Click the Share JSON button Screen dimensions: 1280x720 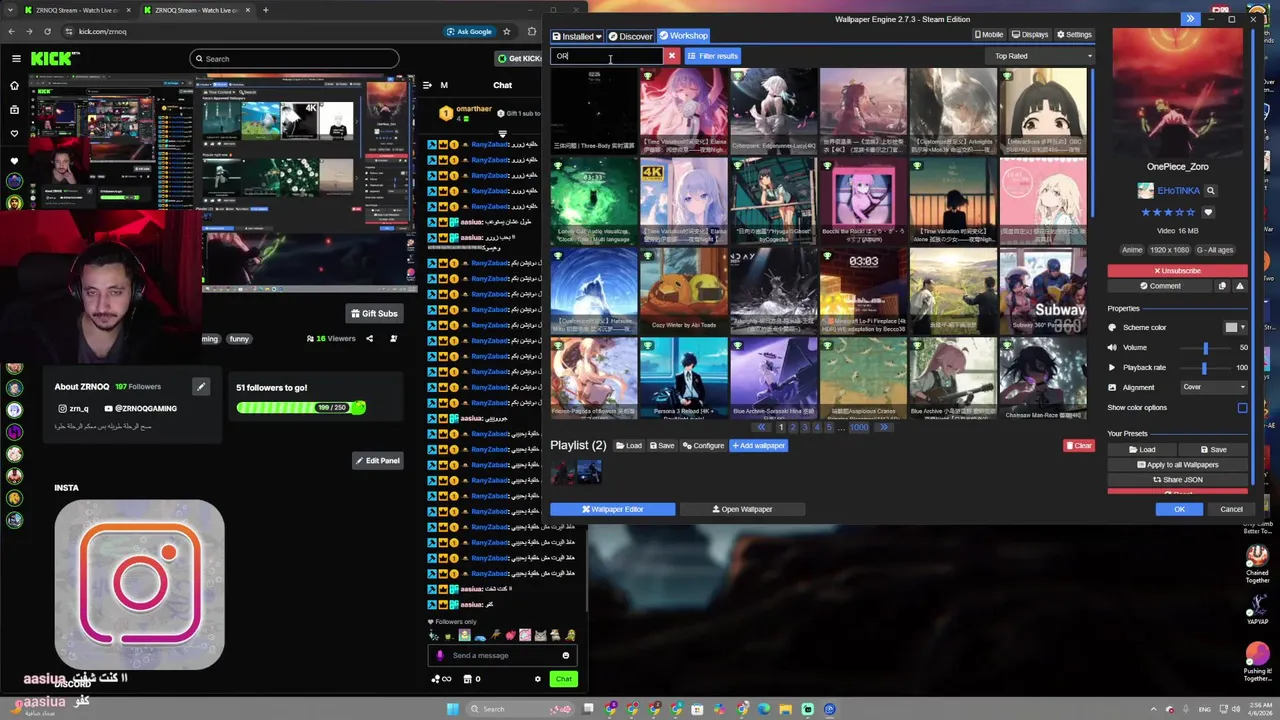(1177, 479)
